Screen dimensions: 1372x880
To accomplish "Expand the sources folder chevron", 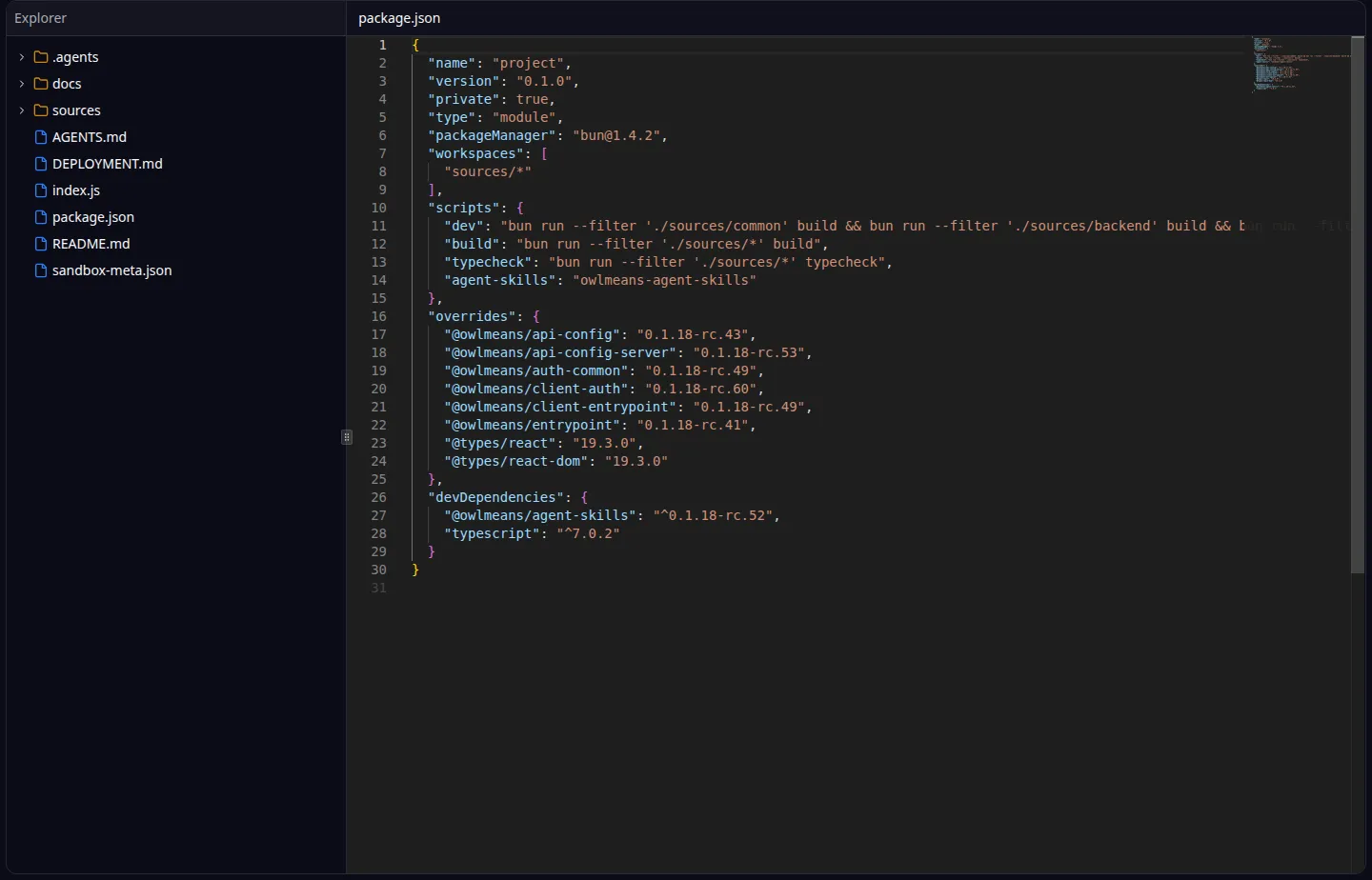I will pyautogui.click(x=22, y=110).
